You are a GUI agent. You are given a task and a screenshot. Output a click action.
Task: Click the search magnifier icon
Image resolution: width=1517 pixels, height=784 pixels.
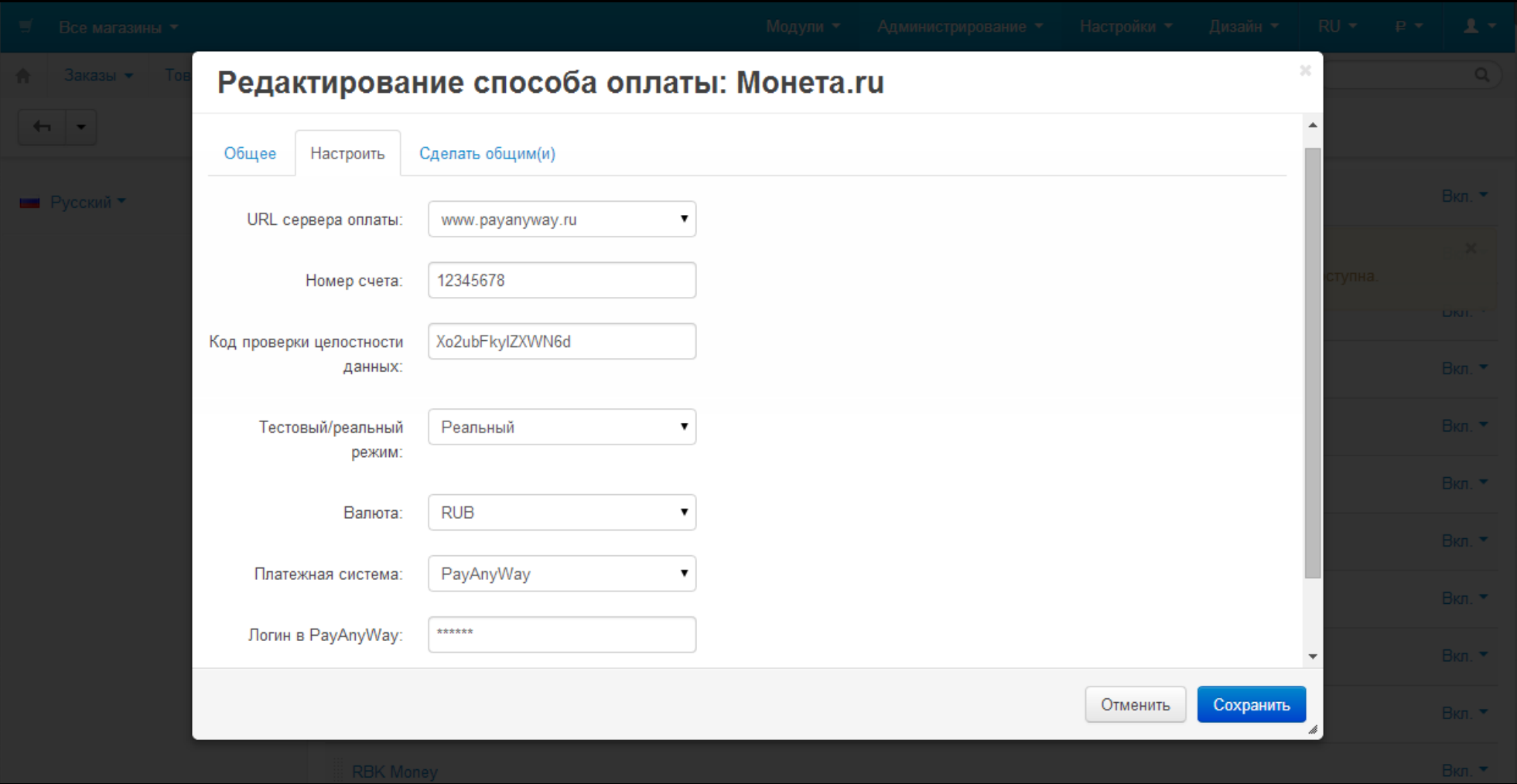(x=1482, y=75)
